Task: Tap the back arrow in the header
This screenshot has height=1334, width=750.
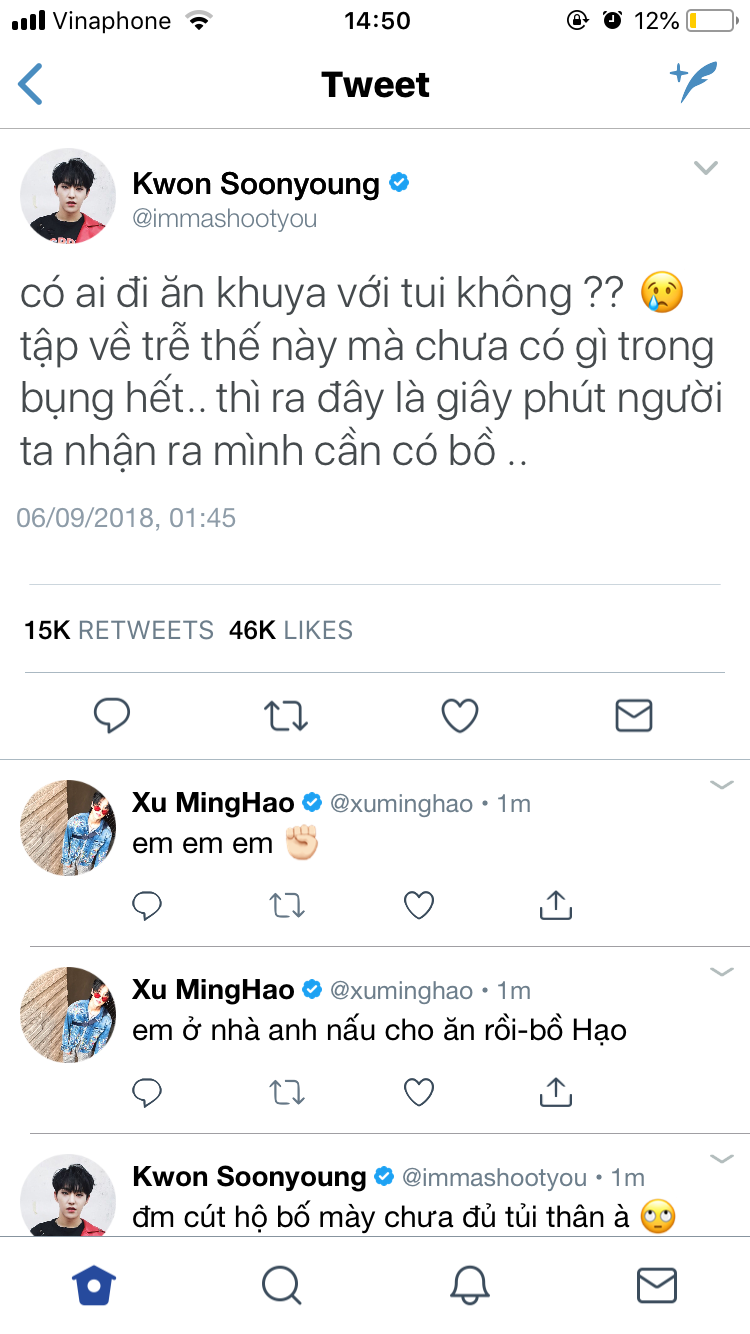Action: (x=31, y=84)
